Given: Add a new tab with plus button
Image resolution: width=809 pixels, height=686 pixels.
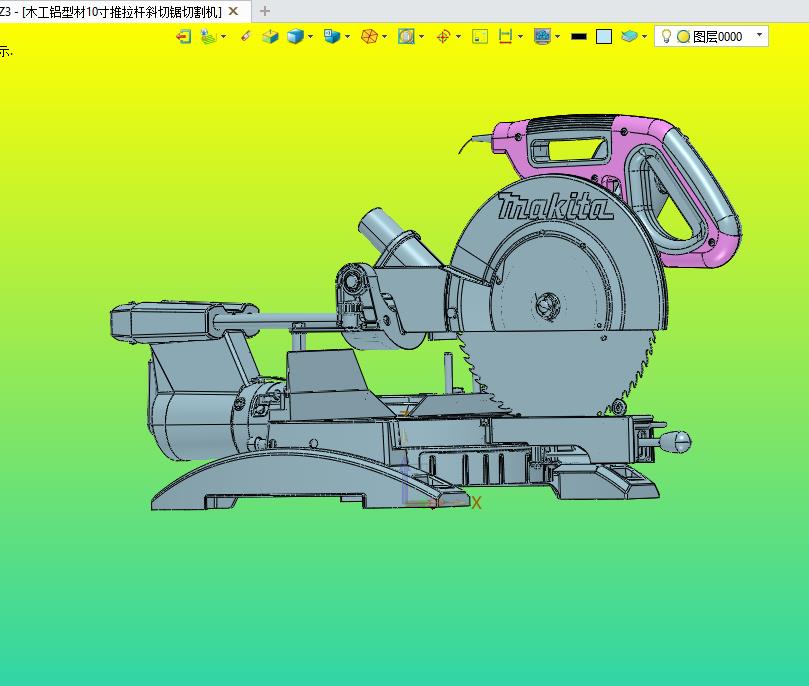Looking at the screenshot, I should coord(265,11).
